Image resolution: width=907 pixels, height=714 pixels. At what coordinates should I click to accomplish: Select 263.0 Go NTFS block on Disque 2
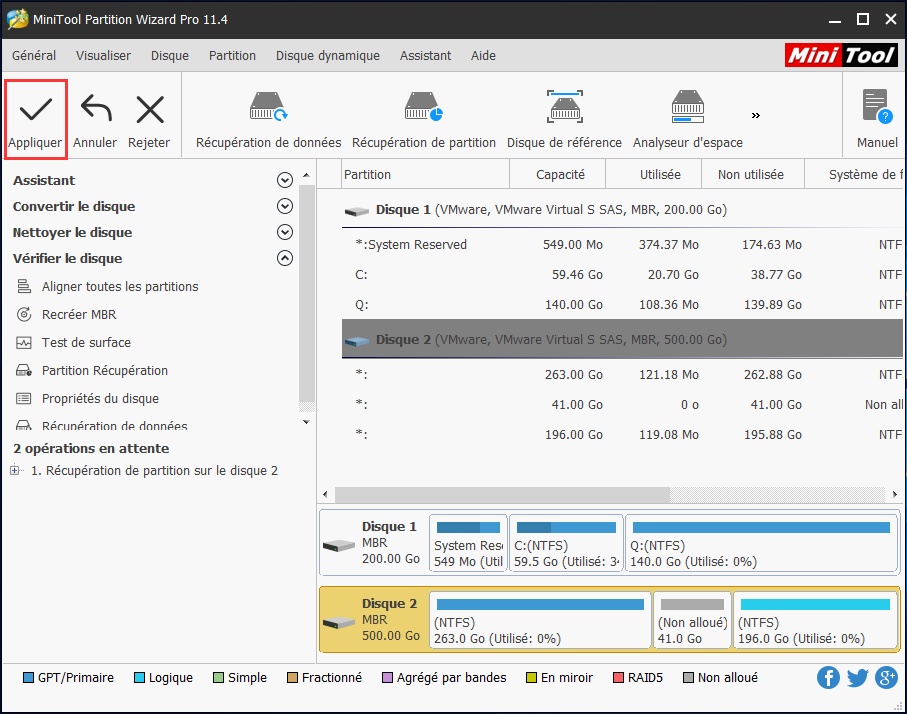pos(540,620)
